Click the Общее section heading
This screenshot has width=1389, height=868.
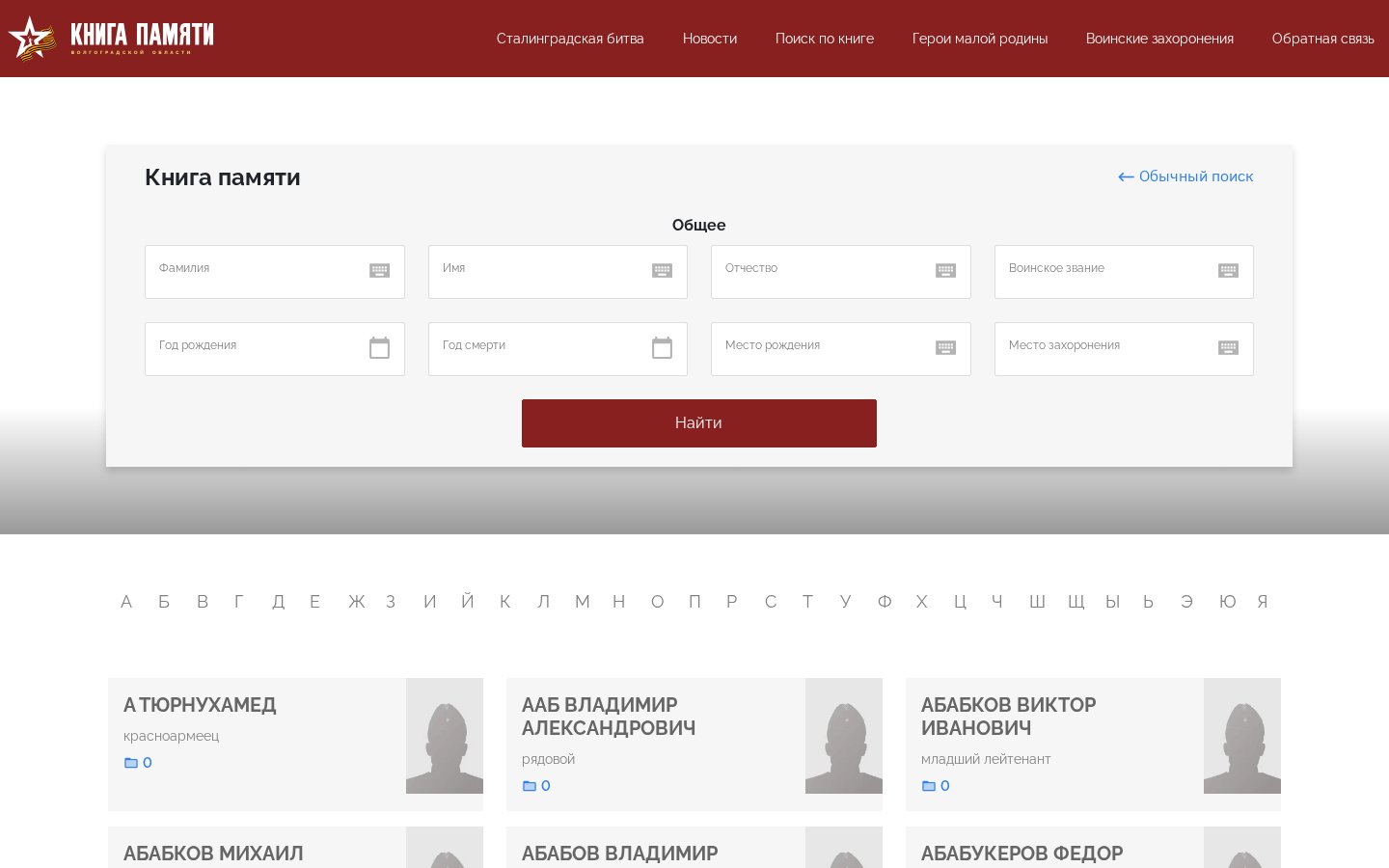[x=699, y=225]
